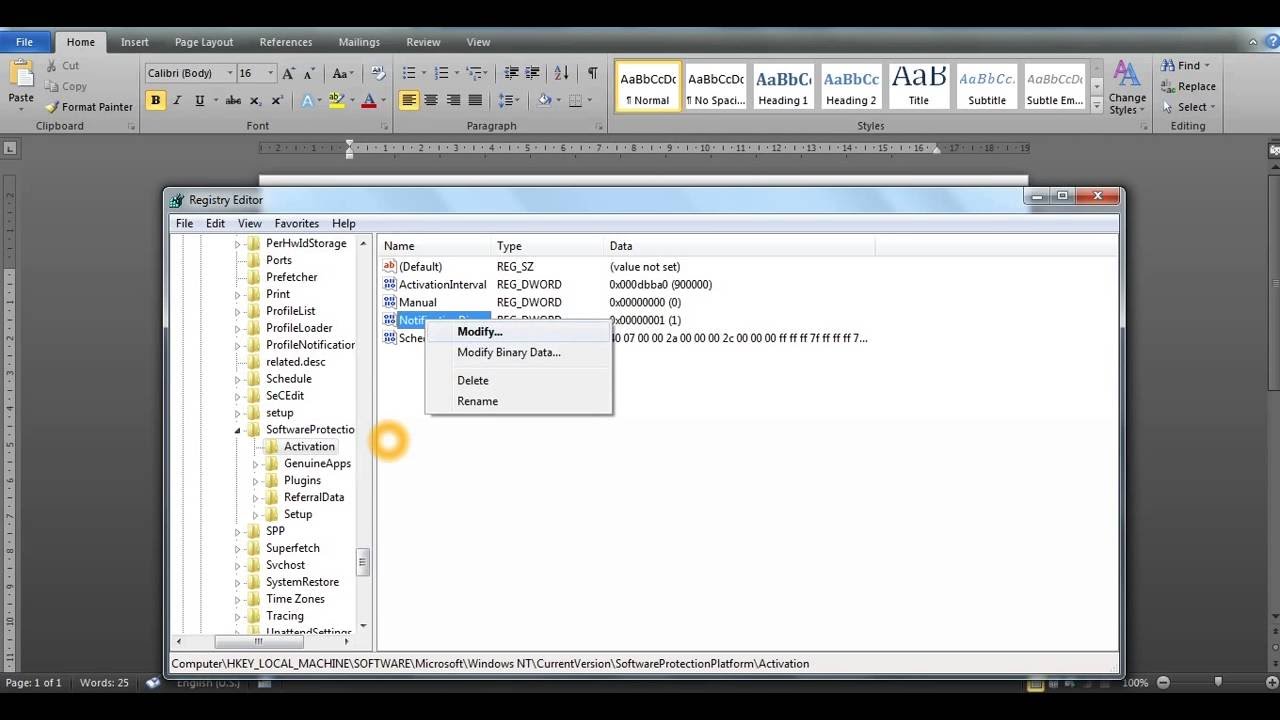Toggle Superscript formatting
Viewport: 1280px width, 720px height.
[x=277, y=100]
